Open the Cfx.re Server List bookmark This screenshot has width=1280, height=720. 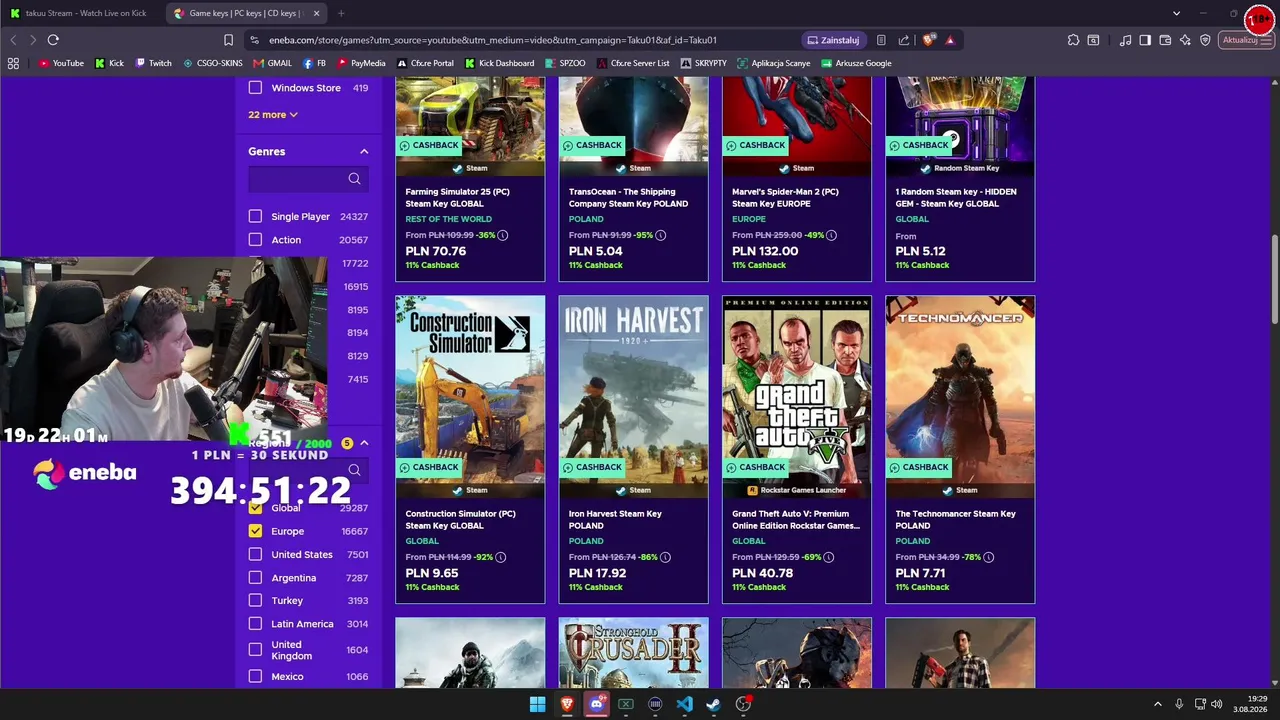pyautogui.click(x=633, y=63)
